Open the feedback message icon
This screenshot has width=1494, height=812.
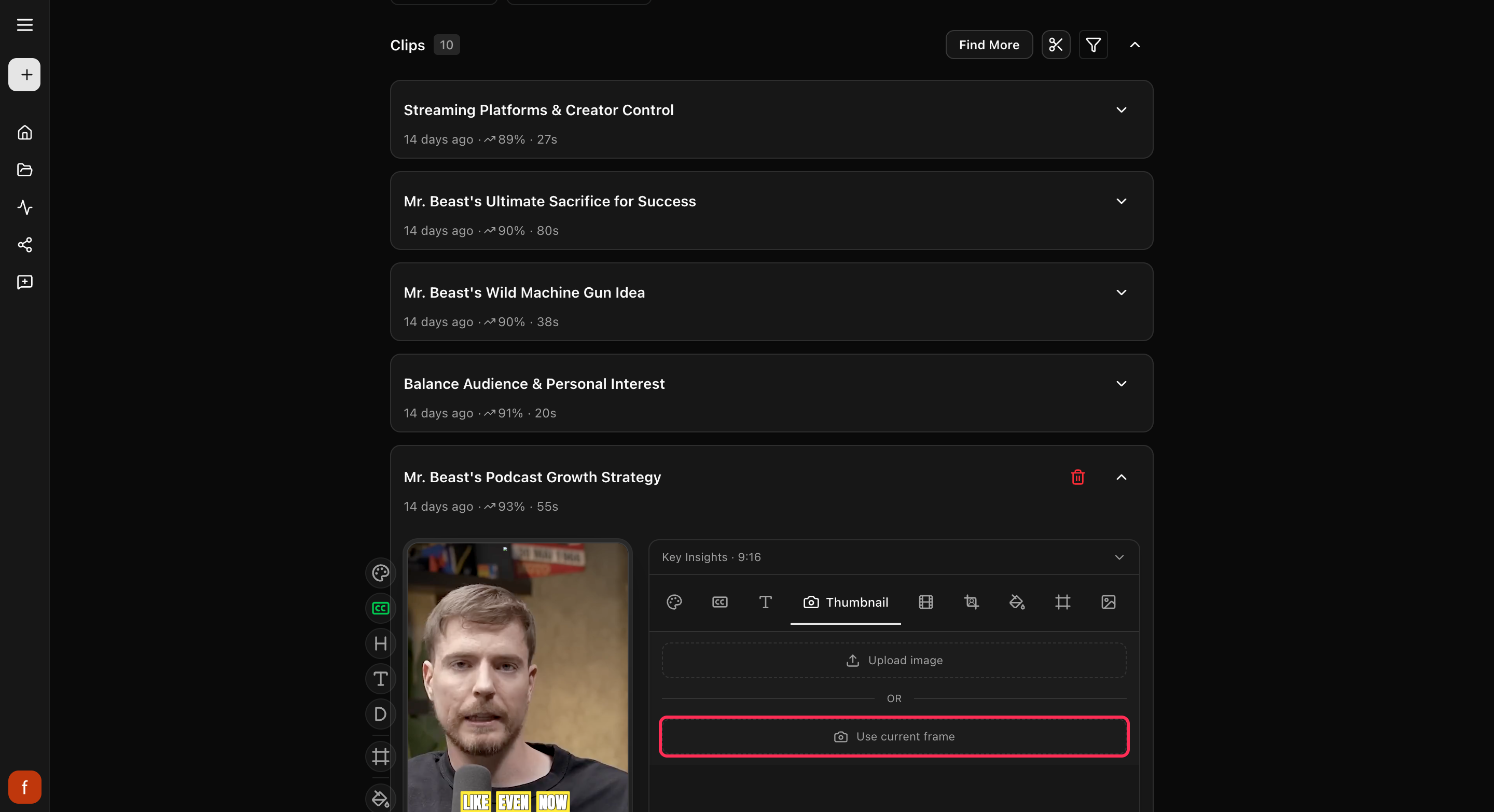click(24, 282)
